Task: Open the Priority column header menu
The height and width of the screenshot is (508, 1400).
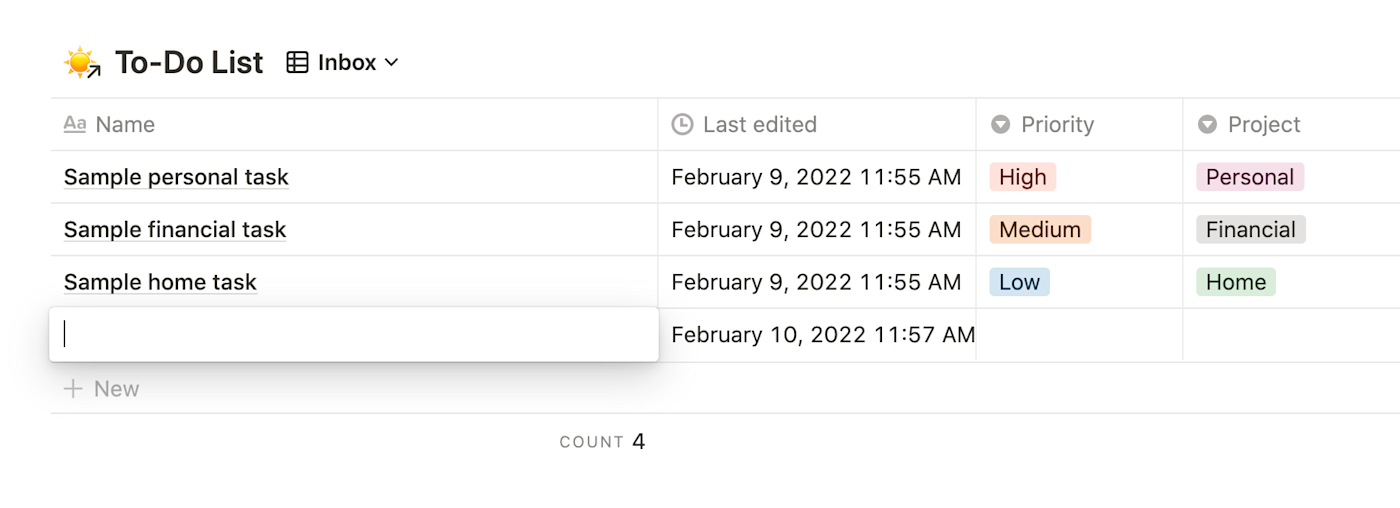Action: [1057, 125]
